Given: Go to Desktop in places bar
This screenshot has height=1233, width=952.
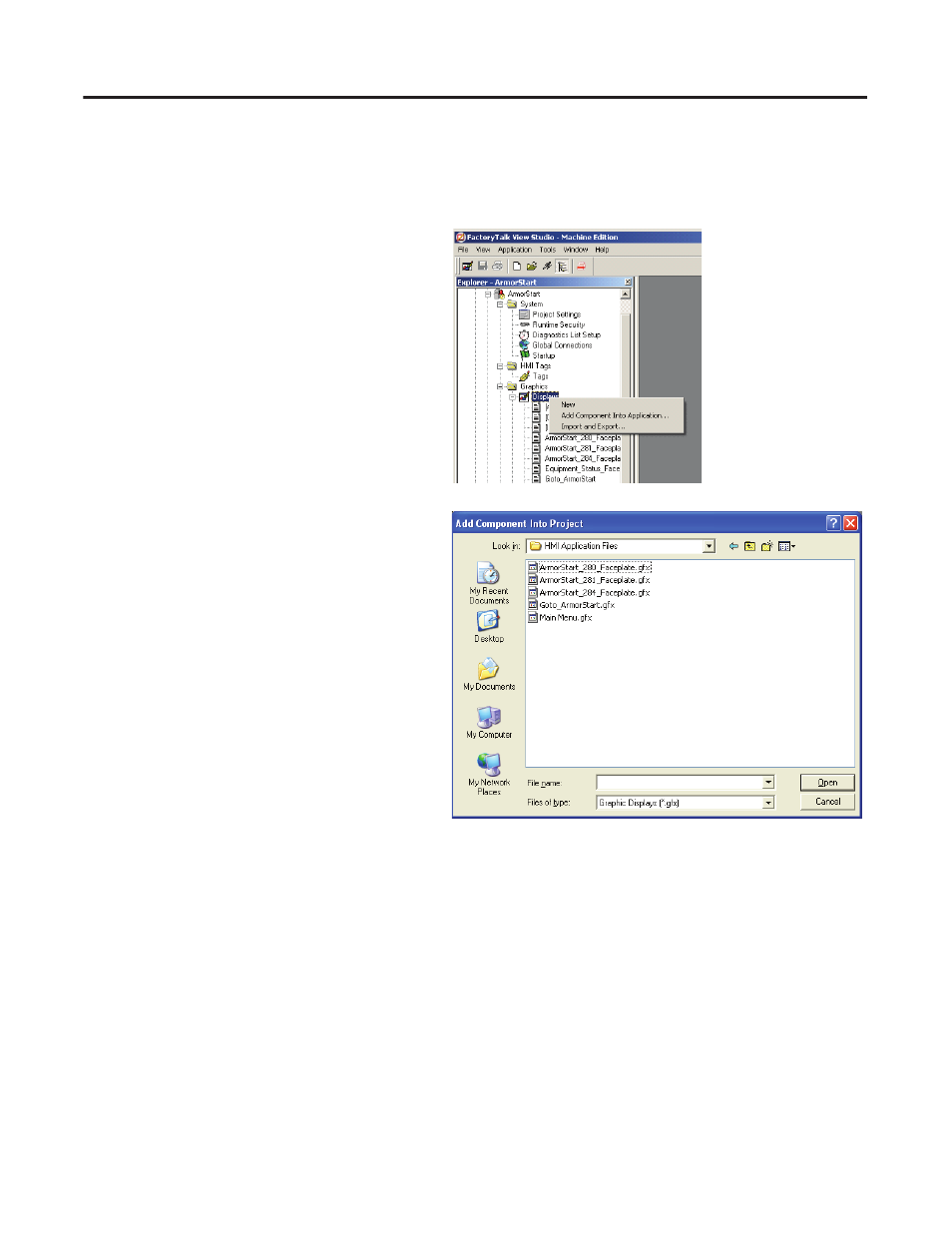Looking at the screenshot, I should 489,627.
